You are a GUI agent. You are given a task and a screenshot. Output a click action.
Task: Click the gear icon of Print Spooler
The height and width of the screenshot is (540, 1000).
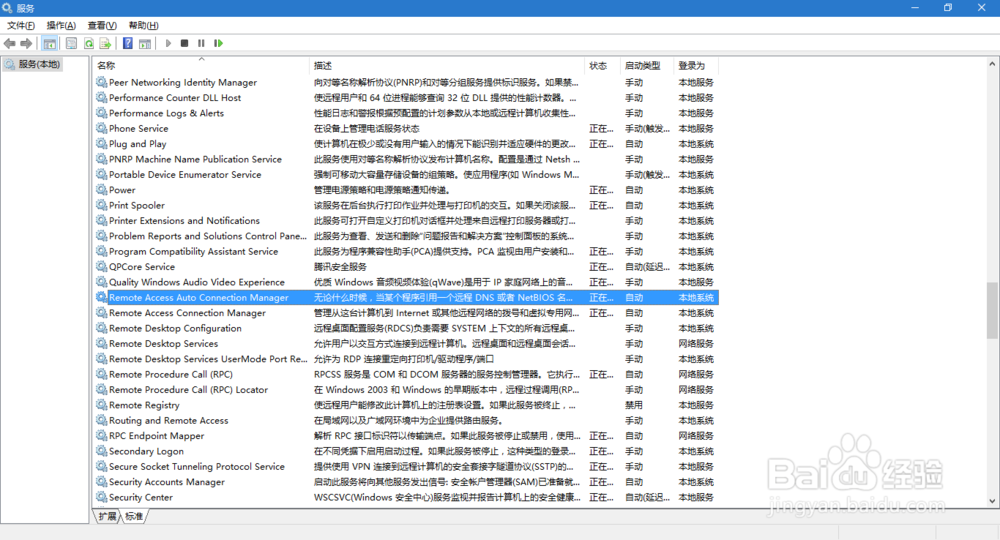(x=101, y=205)
